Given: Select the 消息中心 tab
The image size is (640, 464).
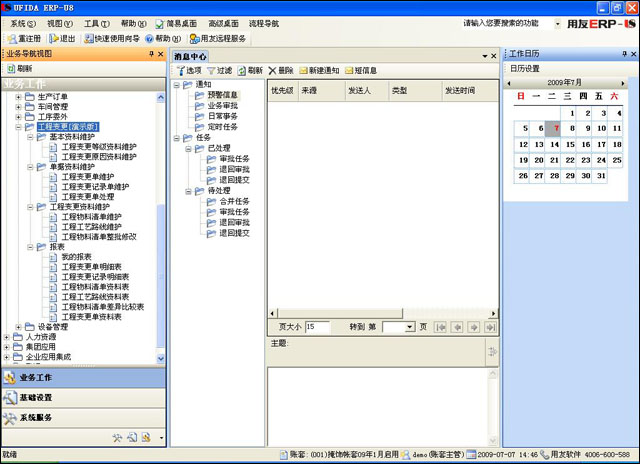Looking at the screenshot, I should point(190,56).
